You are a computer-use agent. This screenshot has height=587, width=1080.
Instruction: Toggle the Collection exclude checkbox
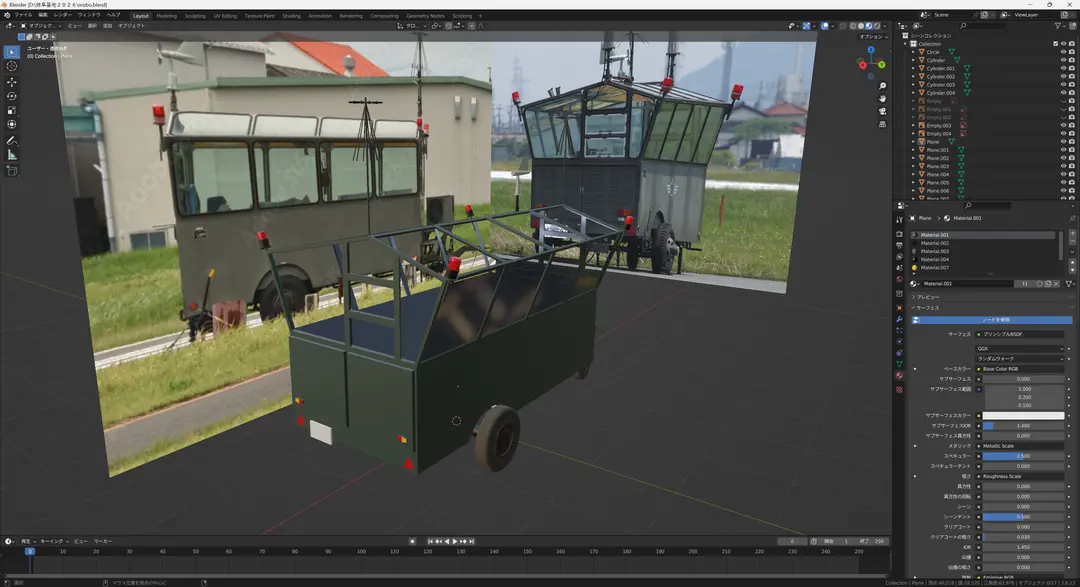pos(1055,43)
